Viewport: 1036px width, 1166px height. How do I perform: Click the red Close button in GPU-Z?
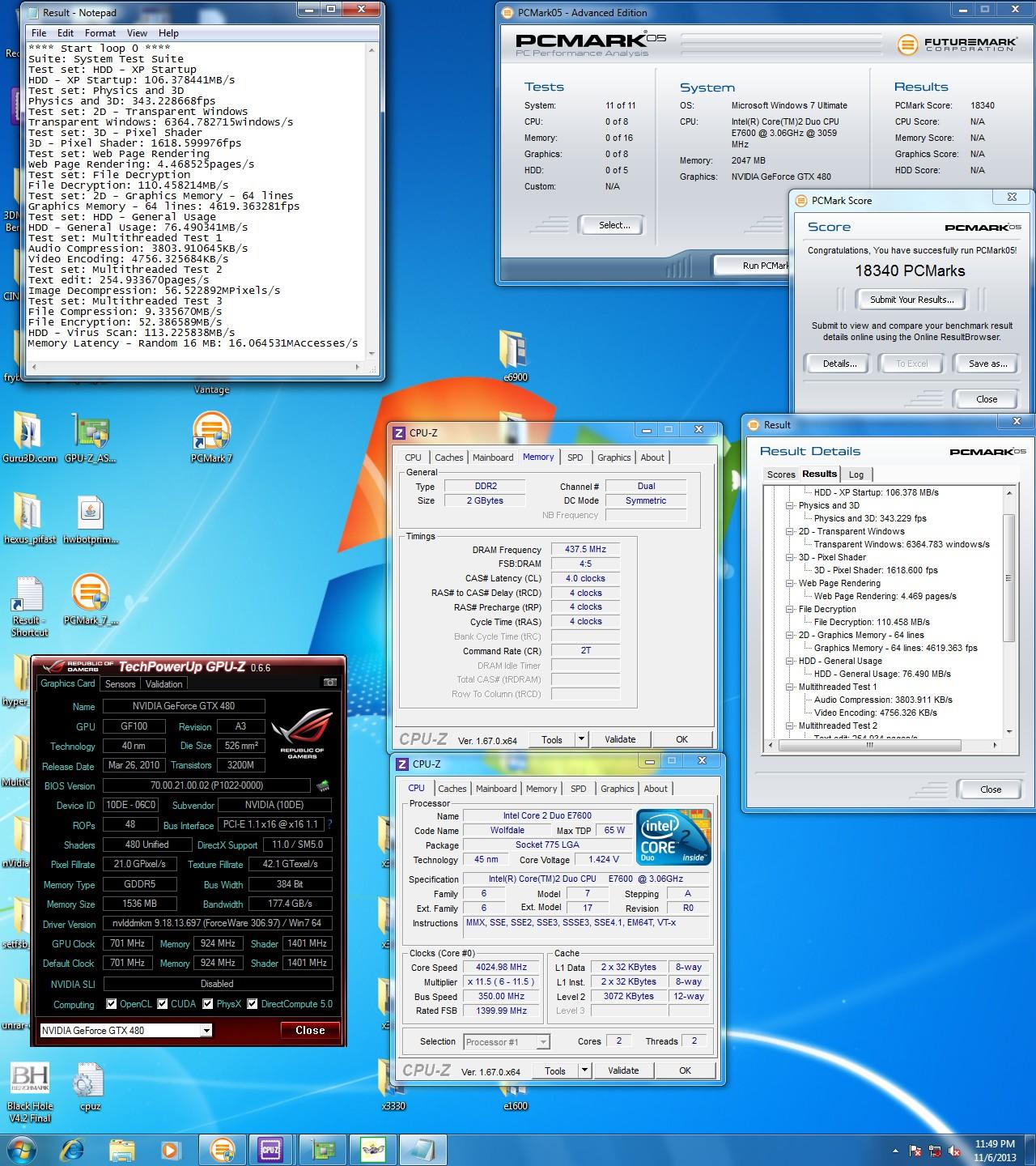[x=310, y=1030]
